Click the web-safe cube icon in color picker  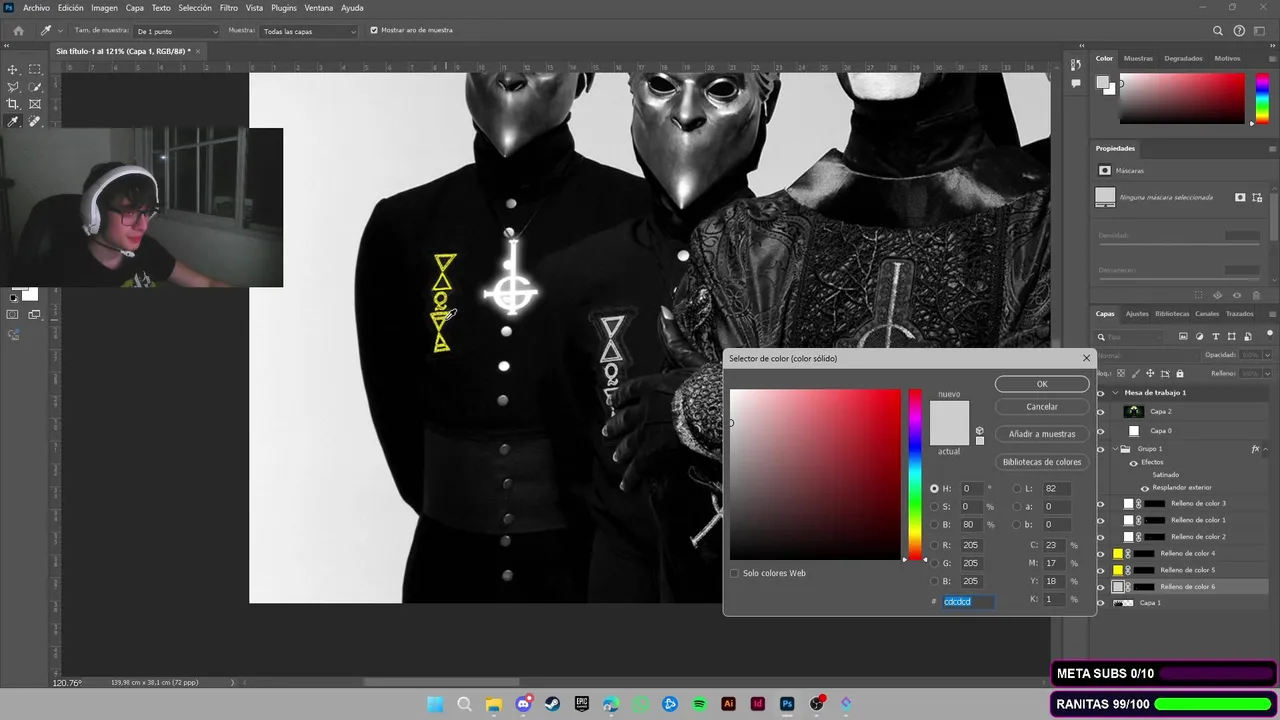pyautogui.click(x=980, y=430)
